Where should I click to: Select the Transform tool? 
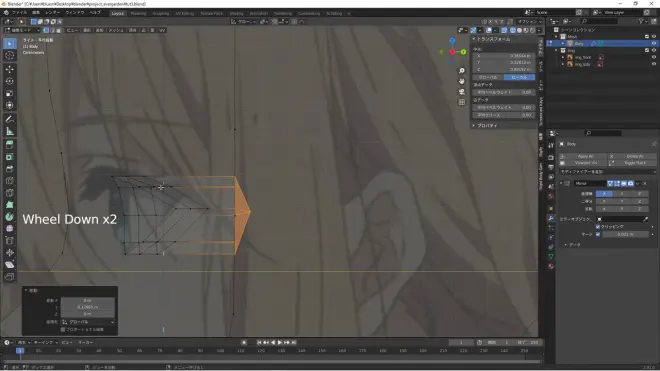point(10,106)
